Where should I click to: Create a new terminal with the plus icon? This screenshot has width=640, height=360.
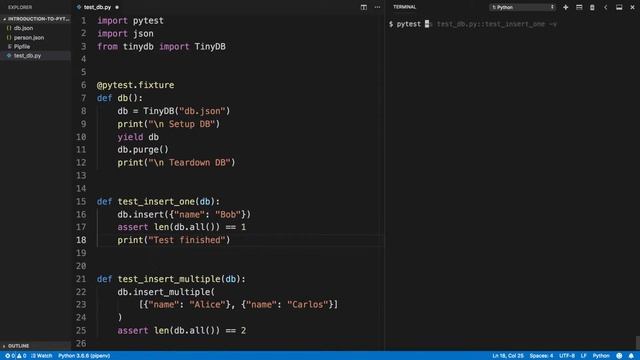coord(565,7)
